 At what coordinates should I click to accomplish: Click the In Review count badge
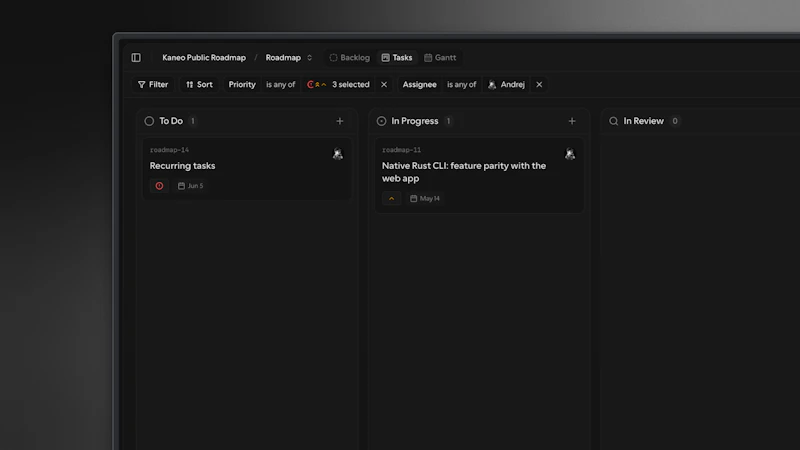[x=675, y=121]
